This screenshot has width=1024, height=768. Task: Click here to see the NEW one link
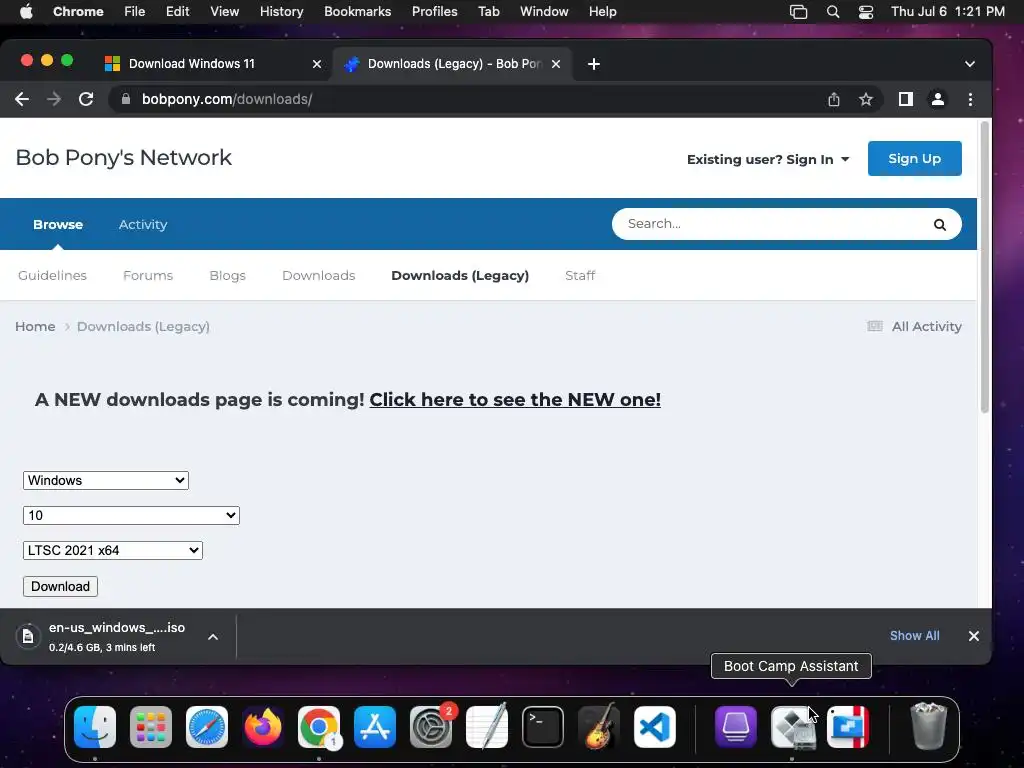point(515,400)
